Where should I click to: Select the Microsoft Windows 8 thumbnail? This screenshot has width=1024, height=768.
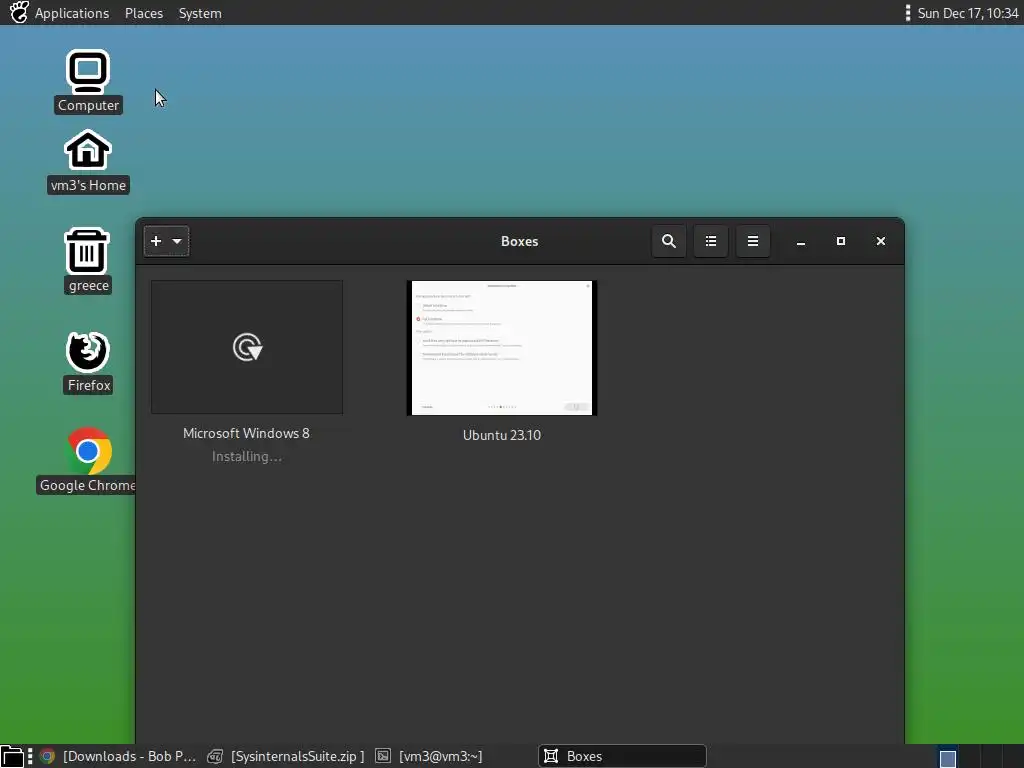pos(247,347)
